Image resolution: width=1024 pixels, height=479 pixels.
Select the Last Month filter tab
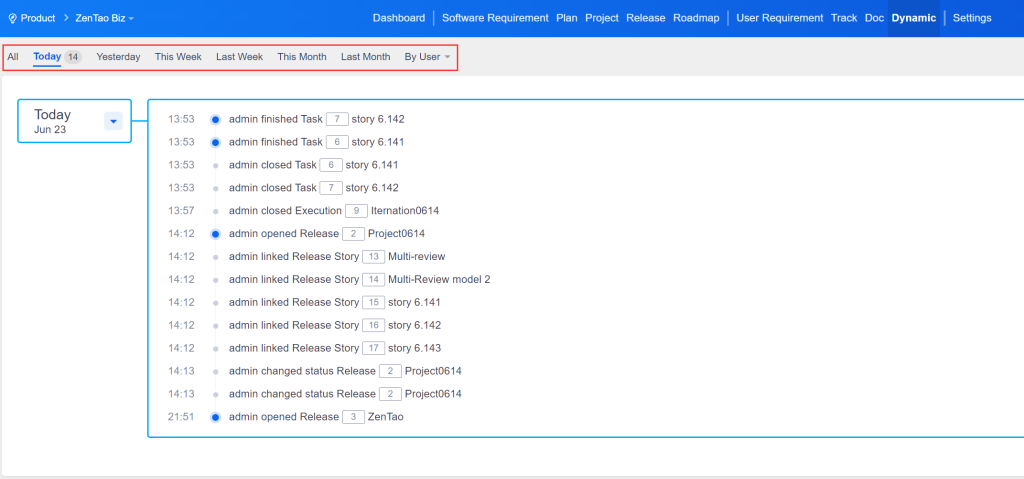pyautogui.click(x=365, y=57)
